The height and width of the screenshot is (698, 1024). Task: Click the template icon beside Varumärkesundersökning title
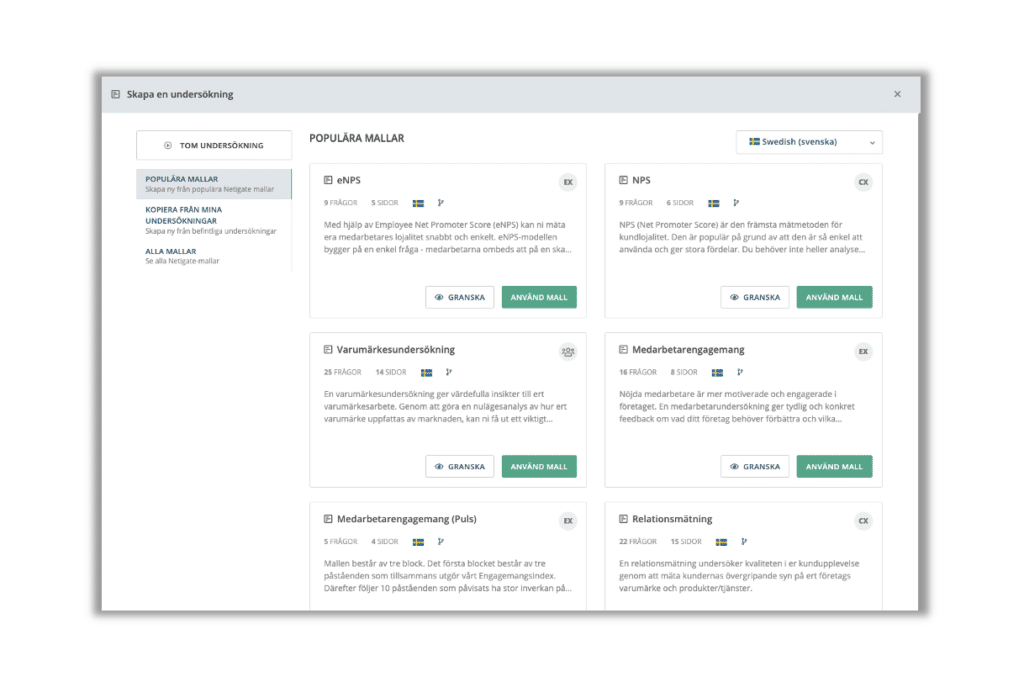(x=328, y=350)
